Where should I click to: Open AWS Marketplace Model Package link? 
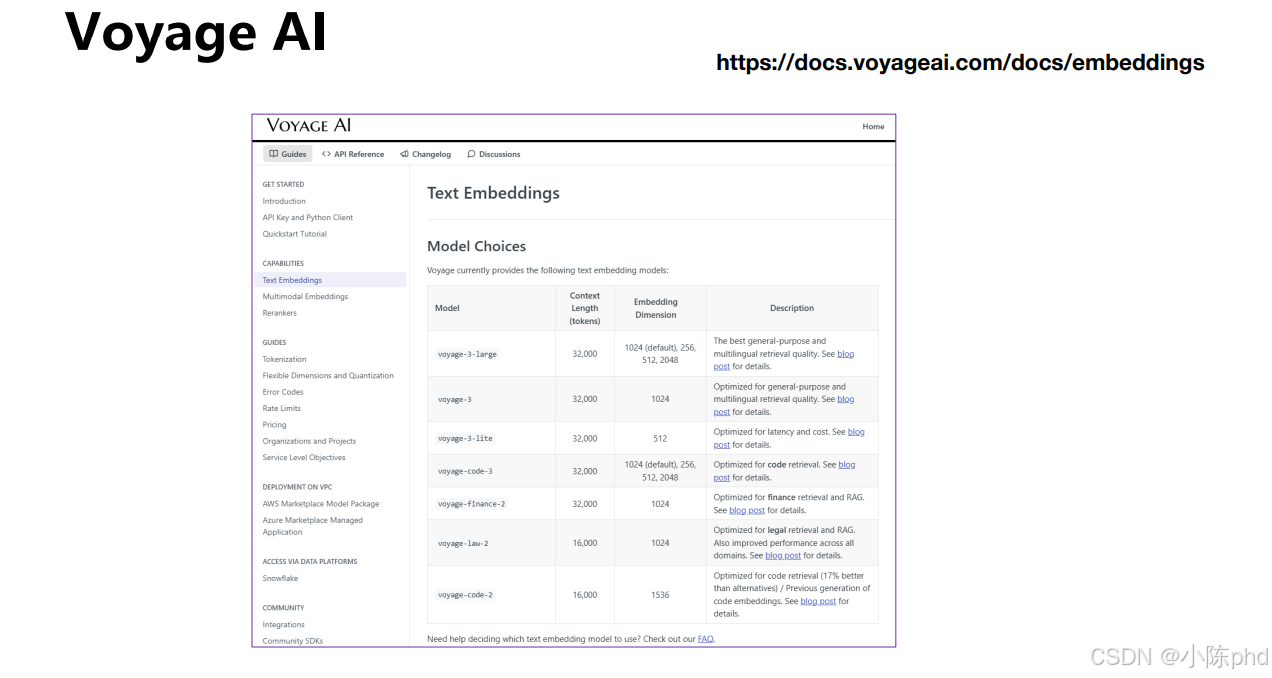321,504
